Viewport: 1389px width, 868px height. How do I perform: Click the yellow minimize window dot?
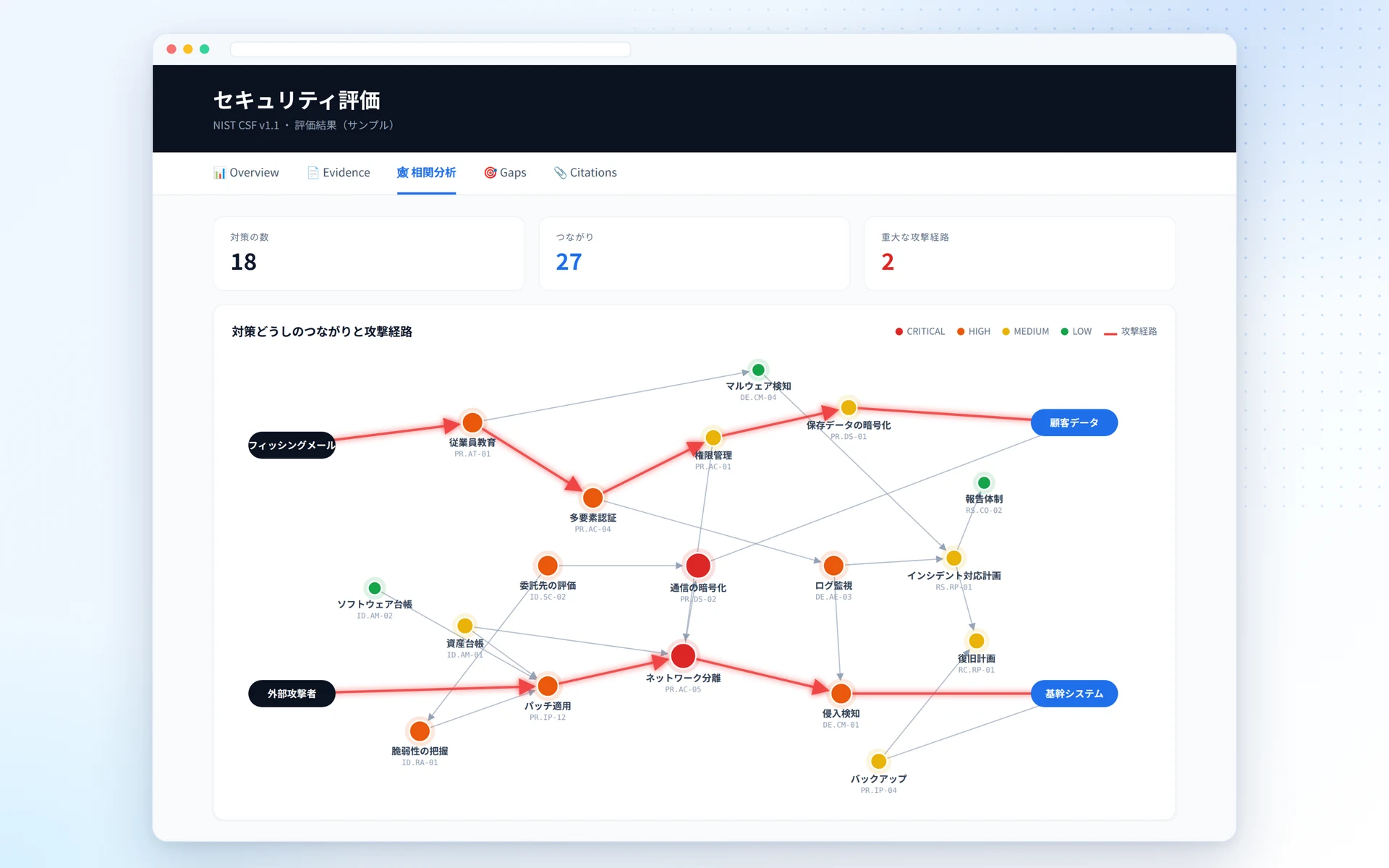(188, 49)
